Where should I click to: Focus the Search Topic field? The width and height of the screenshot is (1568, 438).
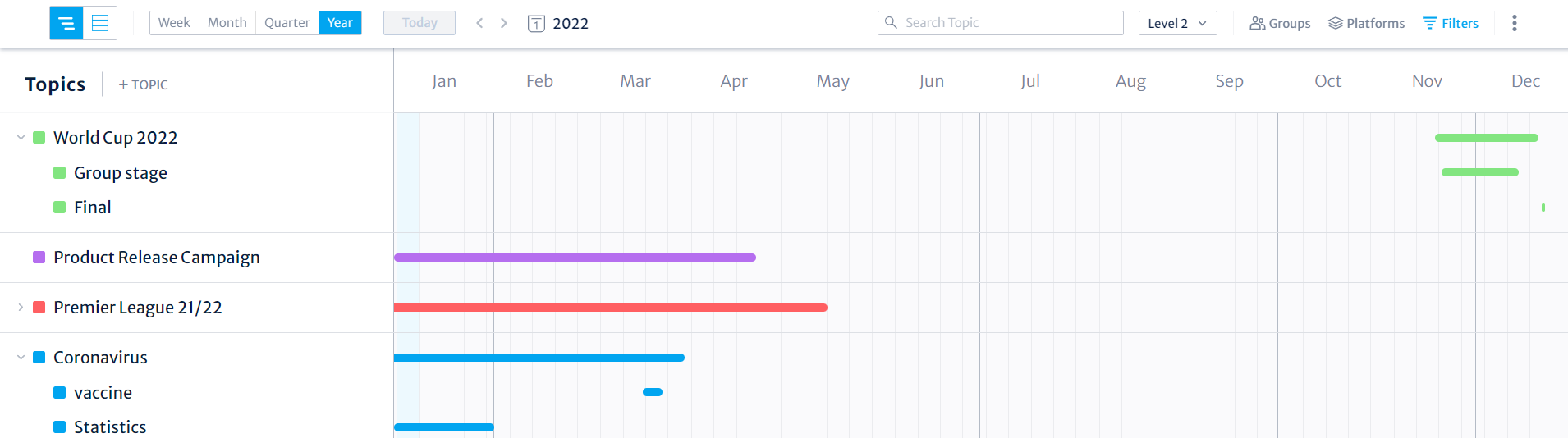click(1000, 23)
